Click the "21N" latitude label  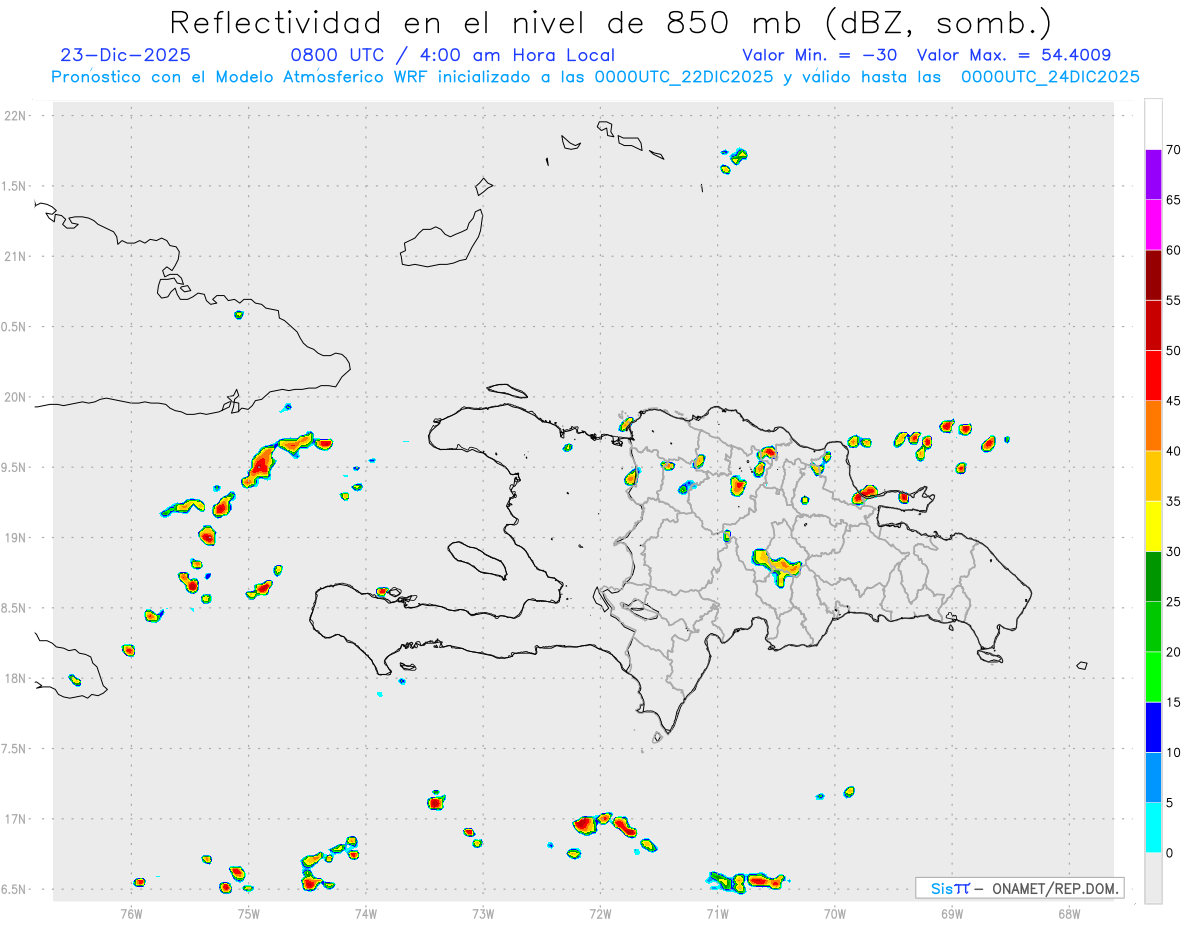16,256
